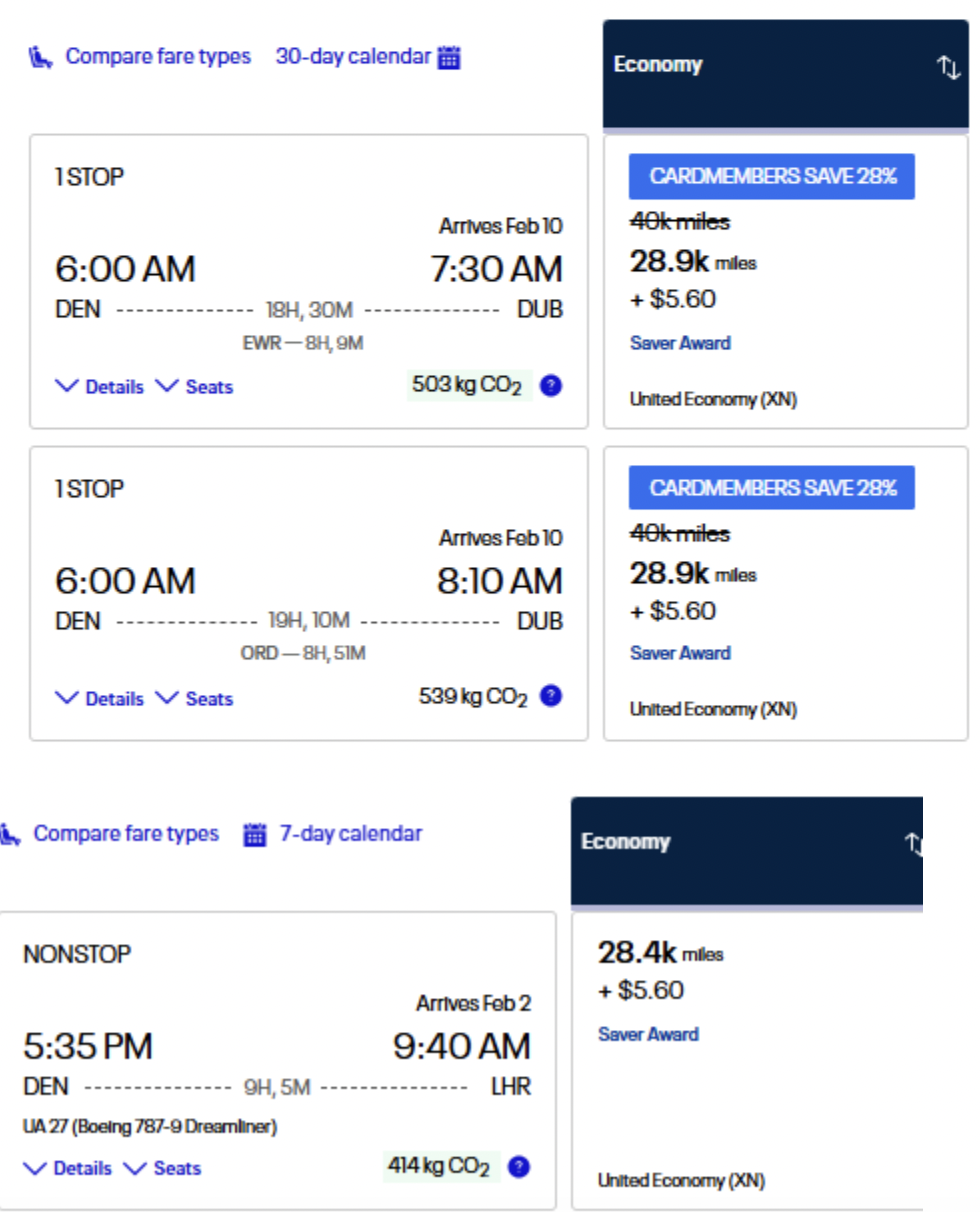Image resolution: width=980 pixels, height=1212 pixels.
Task: Open the 30-day calendar icon
Action: [x=450, y=57]
